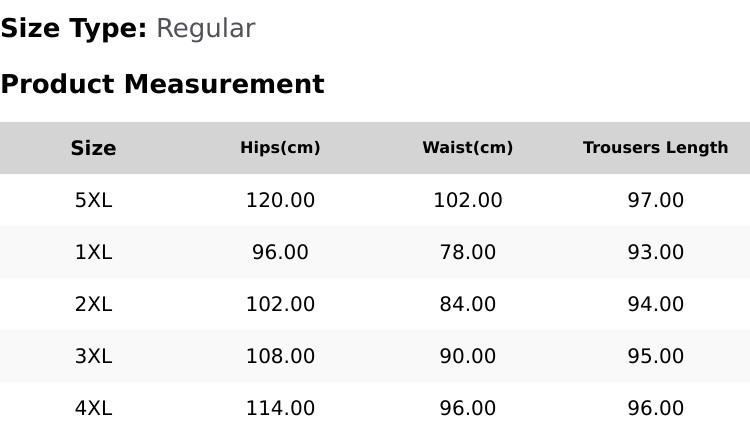Select the 4XL size cell

(x=93, y=409)
